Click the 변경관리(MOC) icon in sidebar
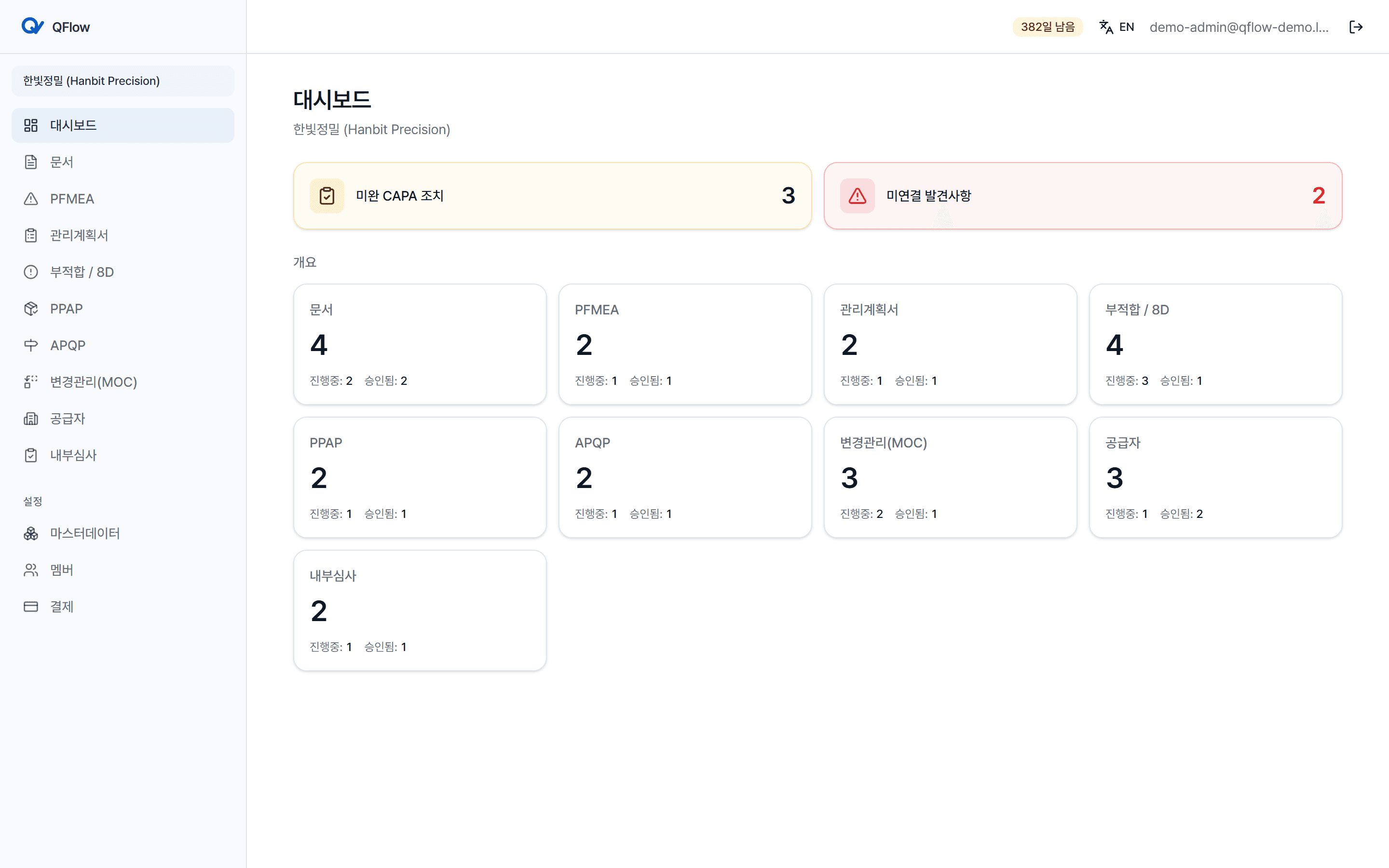Screen dimensions: 1389x868 [31, 382]
